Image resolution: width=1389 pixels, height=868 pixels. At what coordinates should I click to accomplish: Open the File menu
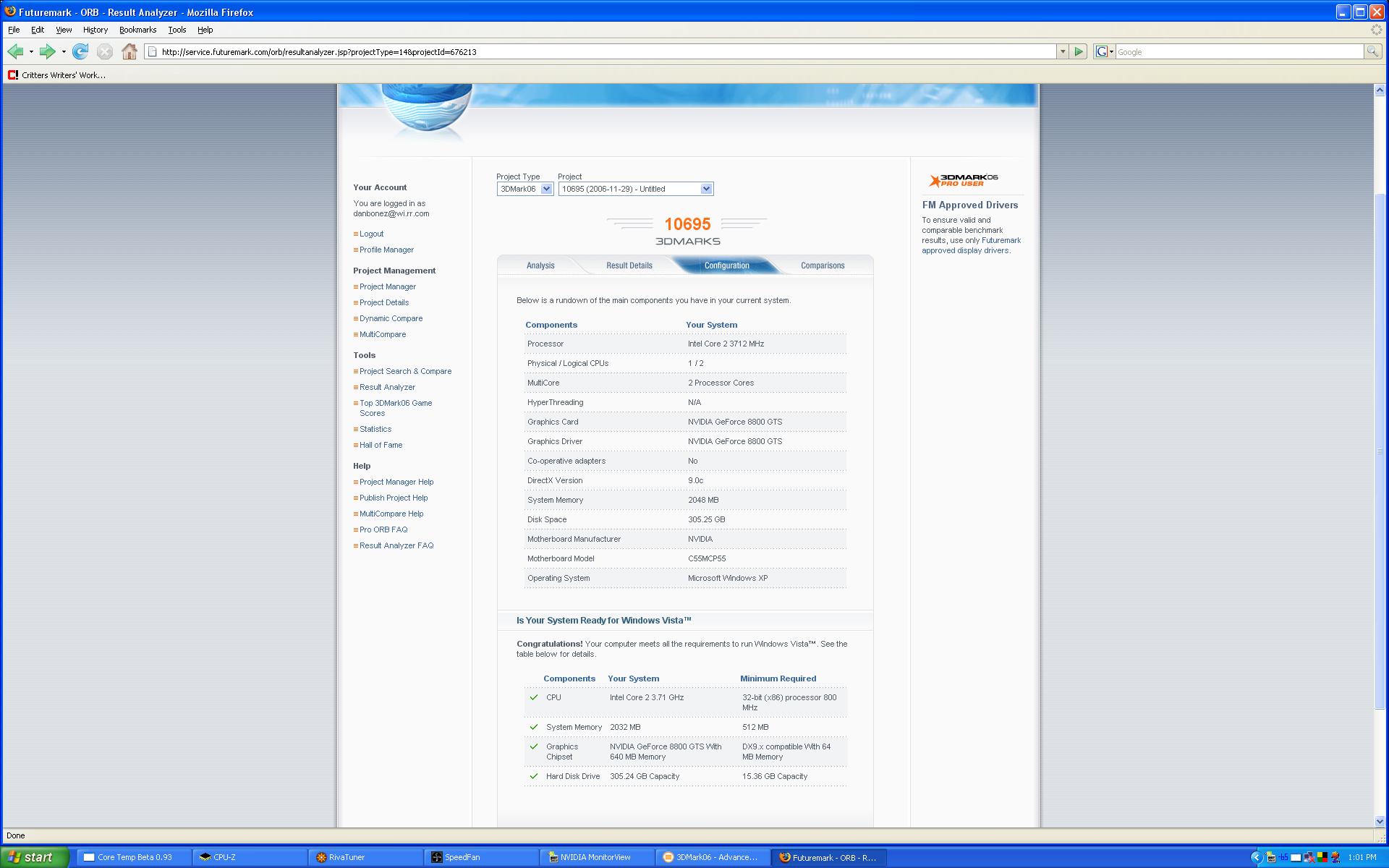pyautogui.click(x=14, y=30)
